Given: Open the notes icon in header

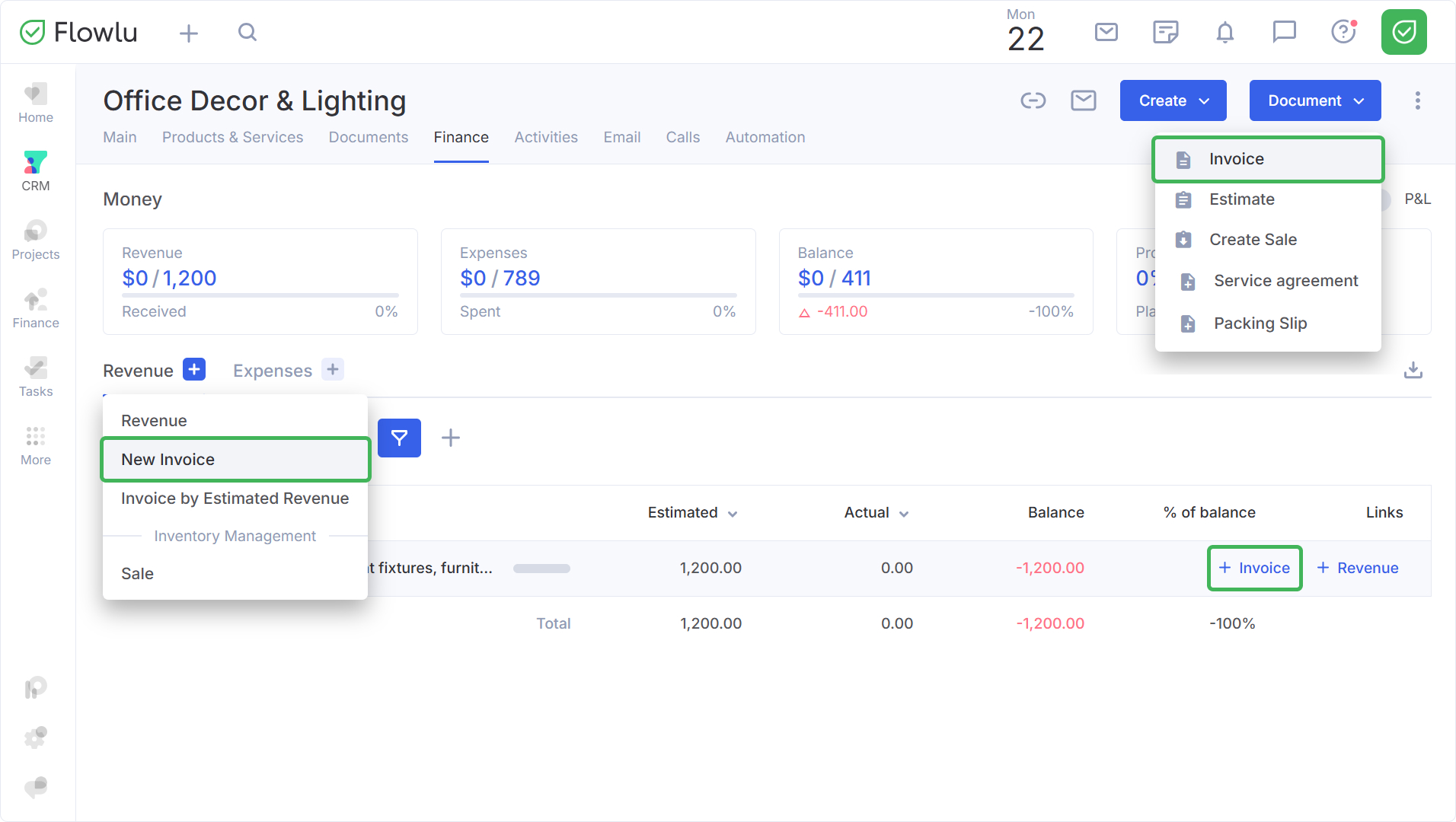Looking at the screenshot, I should [1166, 32].
